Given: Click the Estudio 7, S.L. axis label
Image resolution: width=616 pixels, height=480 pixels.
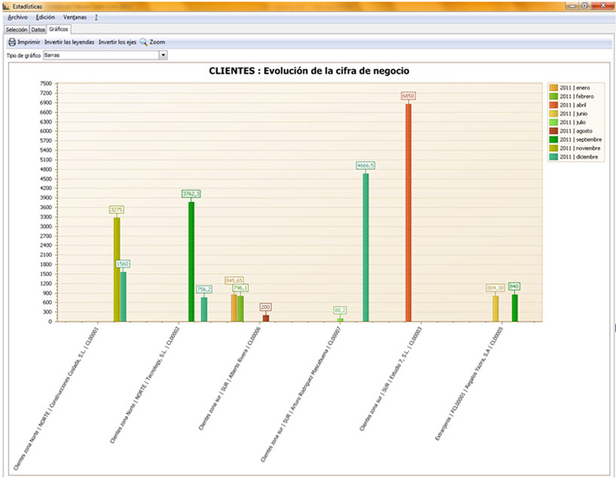Looking at the screenshot, I should [390, 379].
